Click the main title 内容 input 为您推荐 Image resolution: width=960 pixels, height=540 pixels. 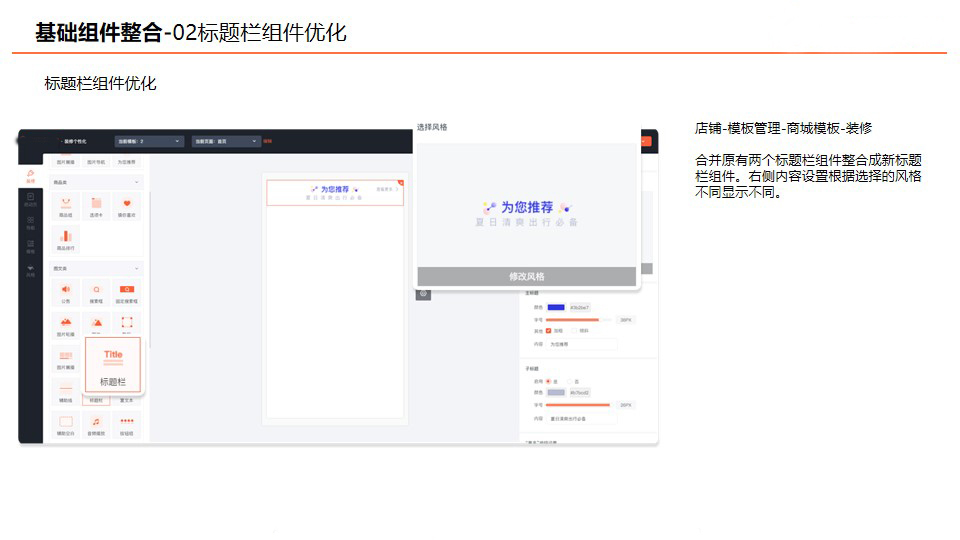[582, 344]
